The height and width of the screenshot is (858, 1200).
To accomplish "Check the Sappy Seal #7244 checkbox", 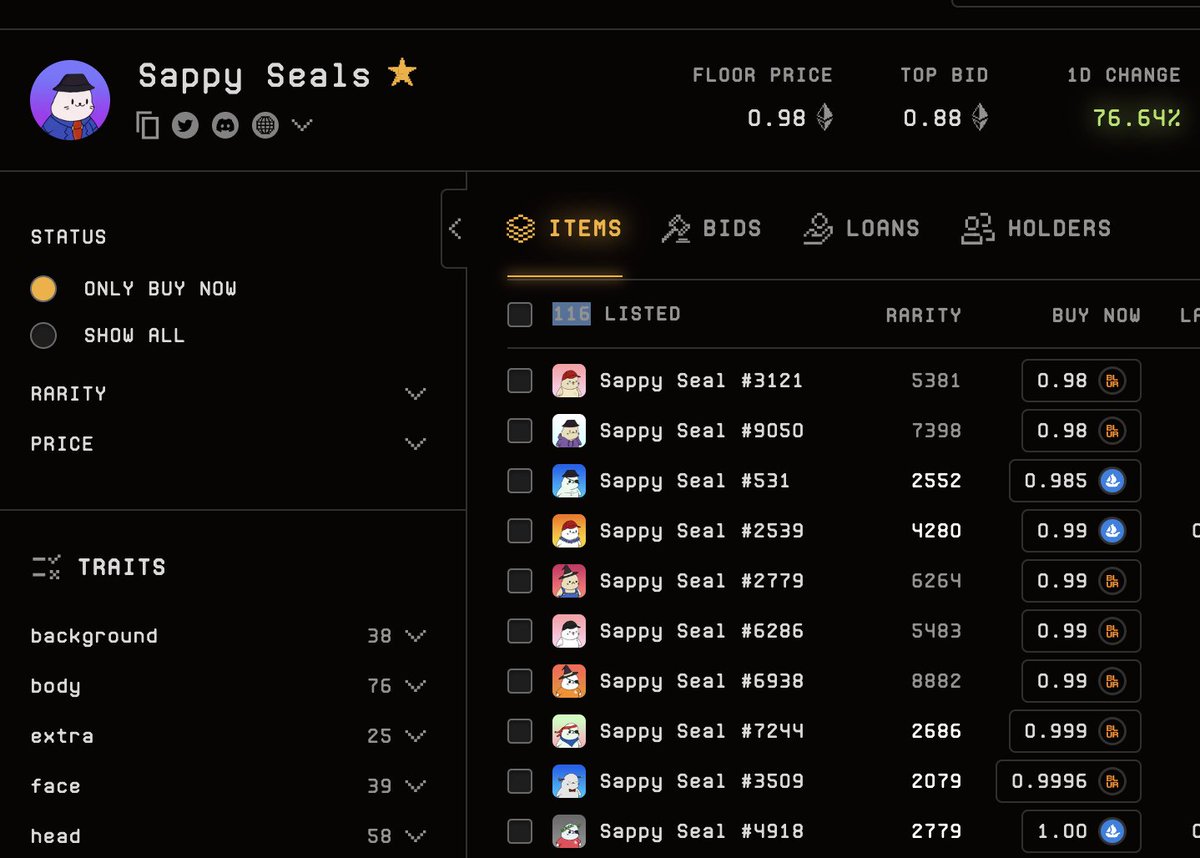I will click(520, 731).
